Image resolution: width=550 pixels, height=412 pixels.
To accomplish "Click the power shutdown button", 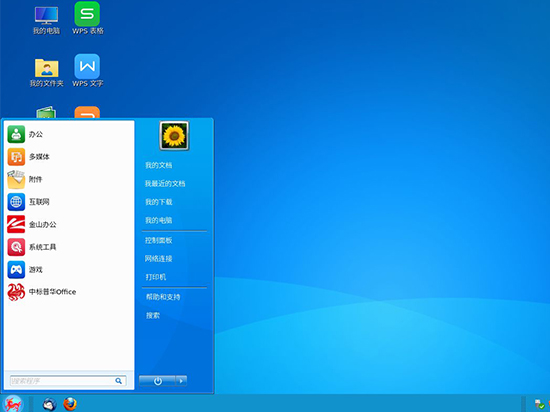I will pos(157,381).
